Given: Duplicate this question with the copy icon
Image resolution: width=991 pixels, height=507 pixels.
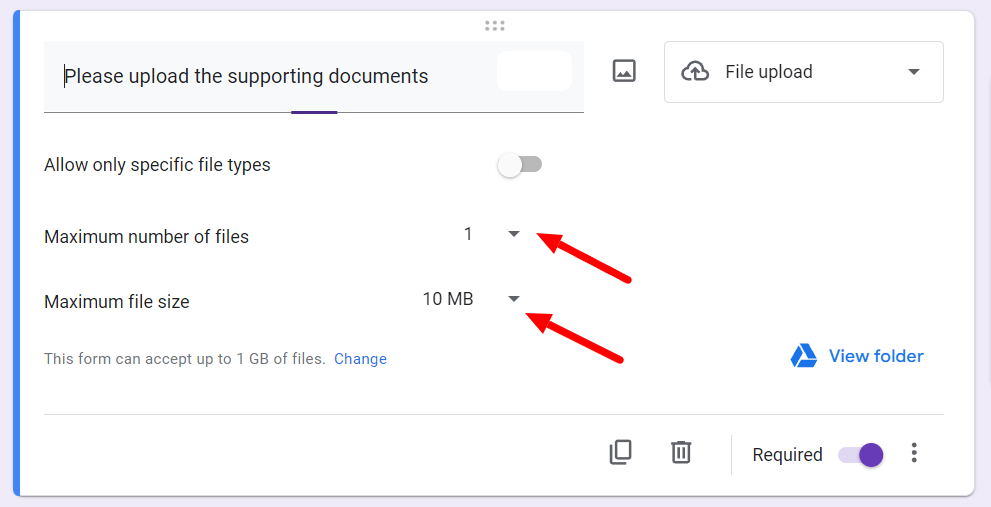Looking at the screenshot, I should [x=620, y=453].
